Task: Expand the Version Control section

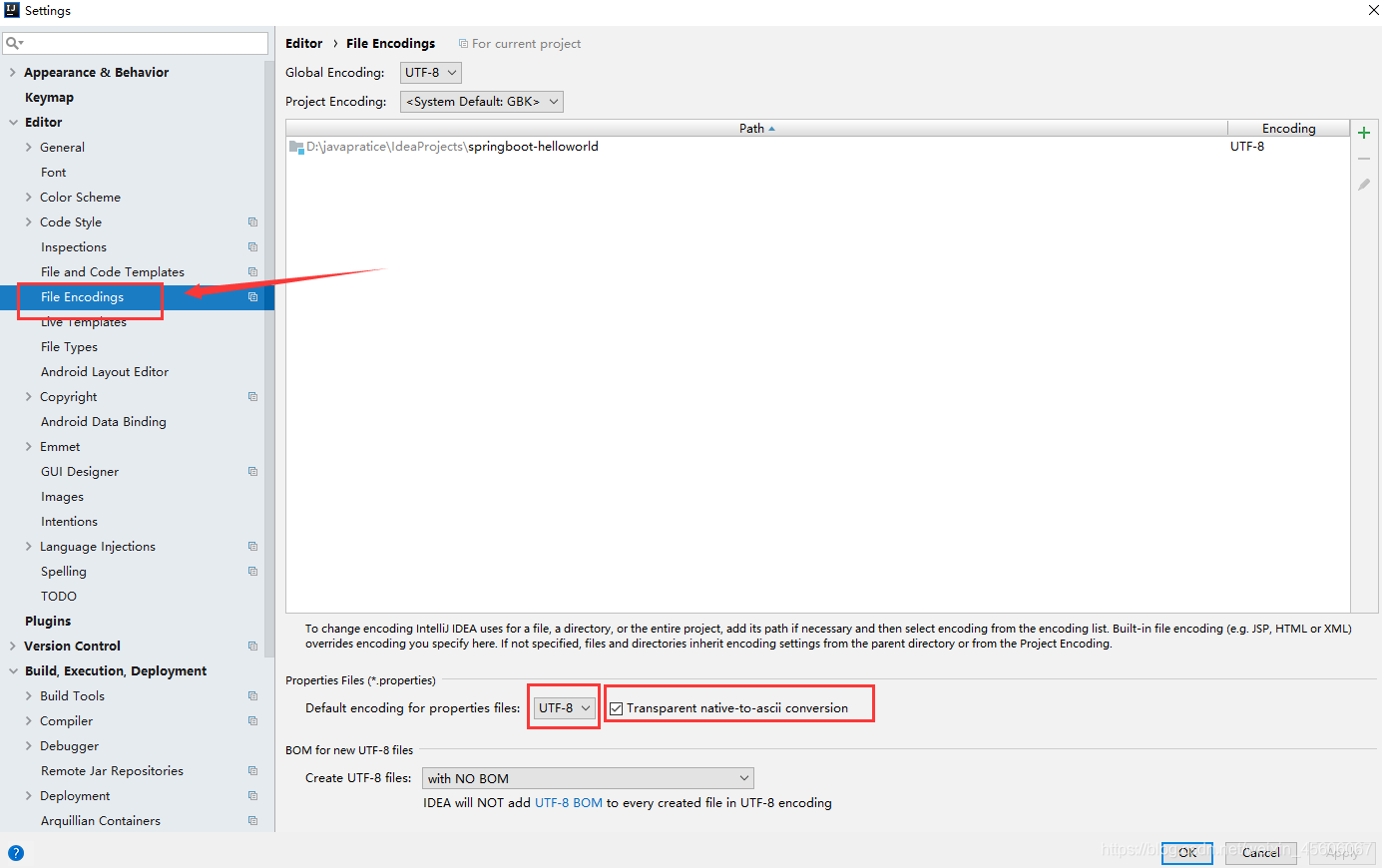Action: pos(12,647)
